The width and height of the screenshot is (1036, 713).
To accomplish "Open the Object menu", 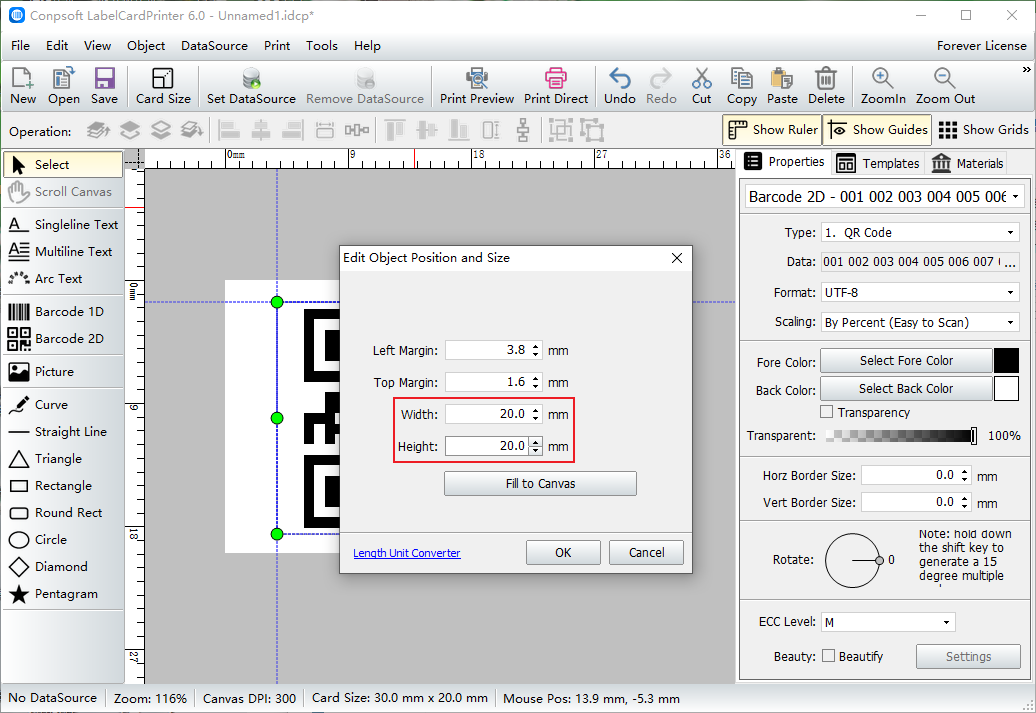I will coord(146,46).
